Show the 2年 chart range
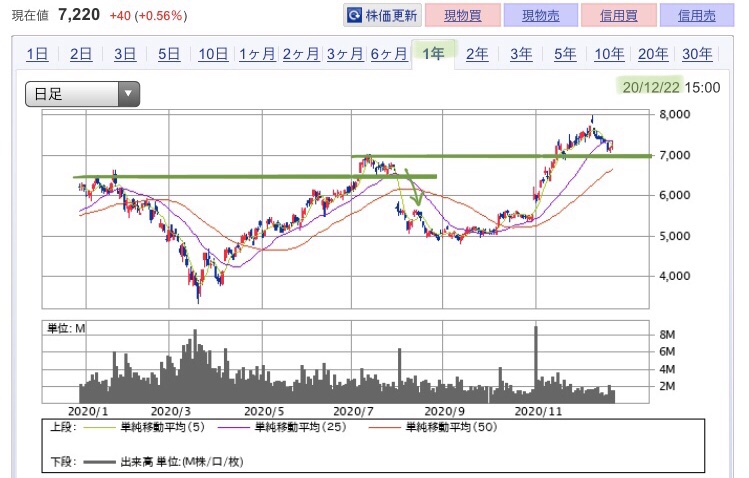This screenshot has height=478, width=749. click(x=477, y=54)
